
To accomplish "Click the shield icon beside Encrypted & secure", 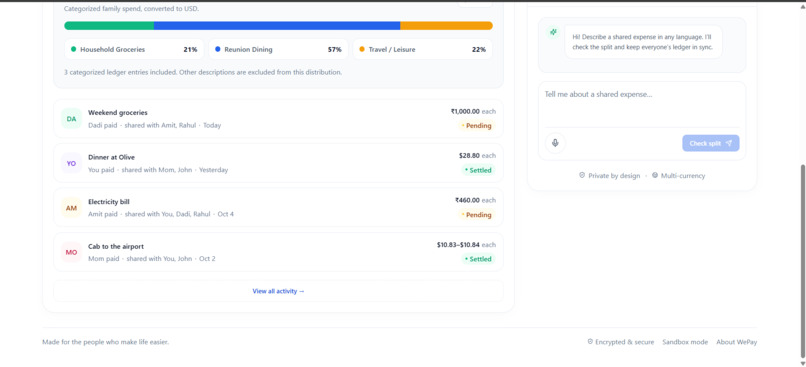I will tap(590, 342).
